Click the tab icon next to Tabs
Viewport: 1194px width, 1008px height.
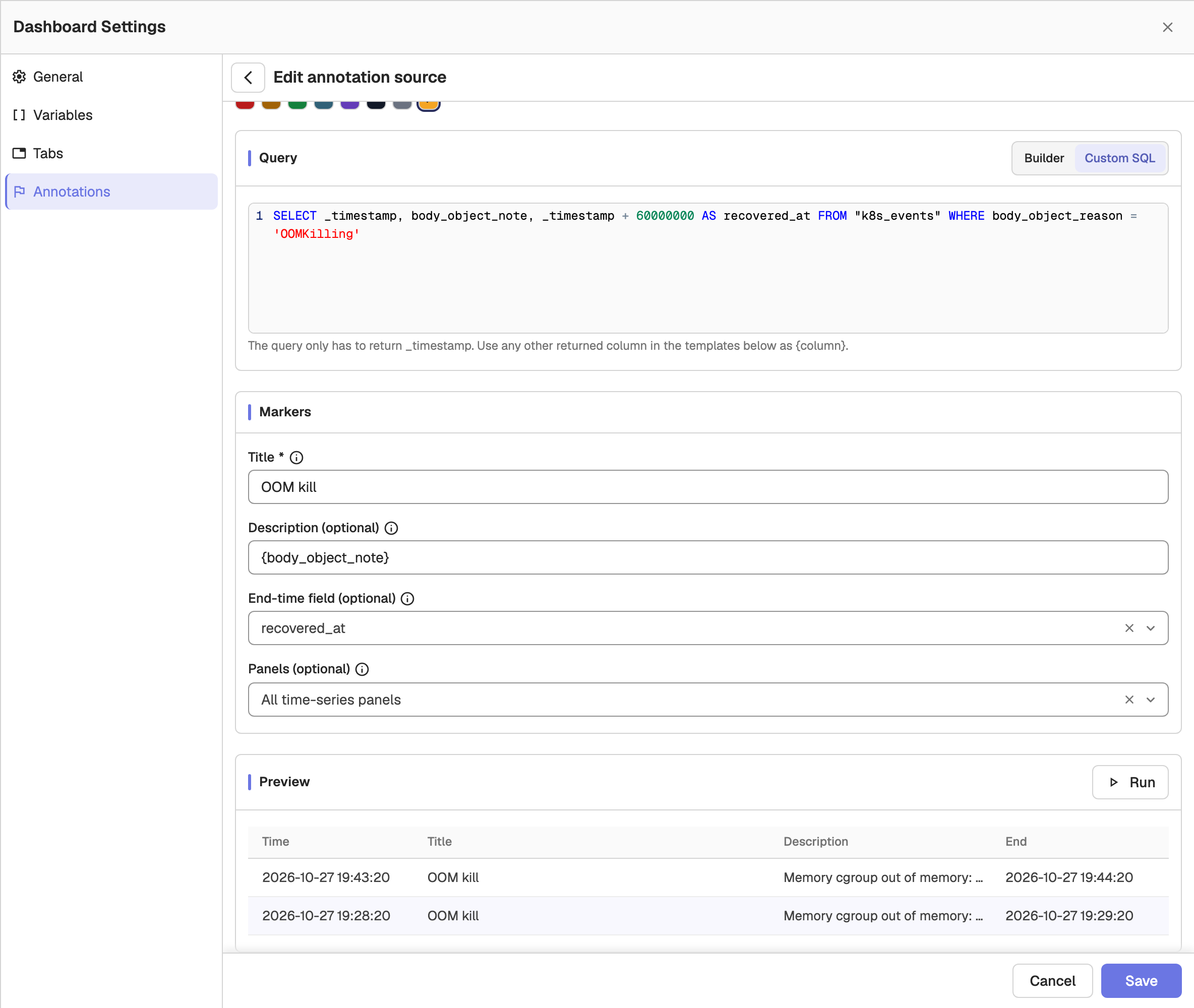(20, 153)
